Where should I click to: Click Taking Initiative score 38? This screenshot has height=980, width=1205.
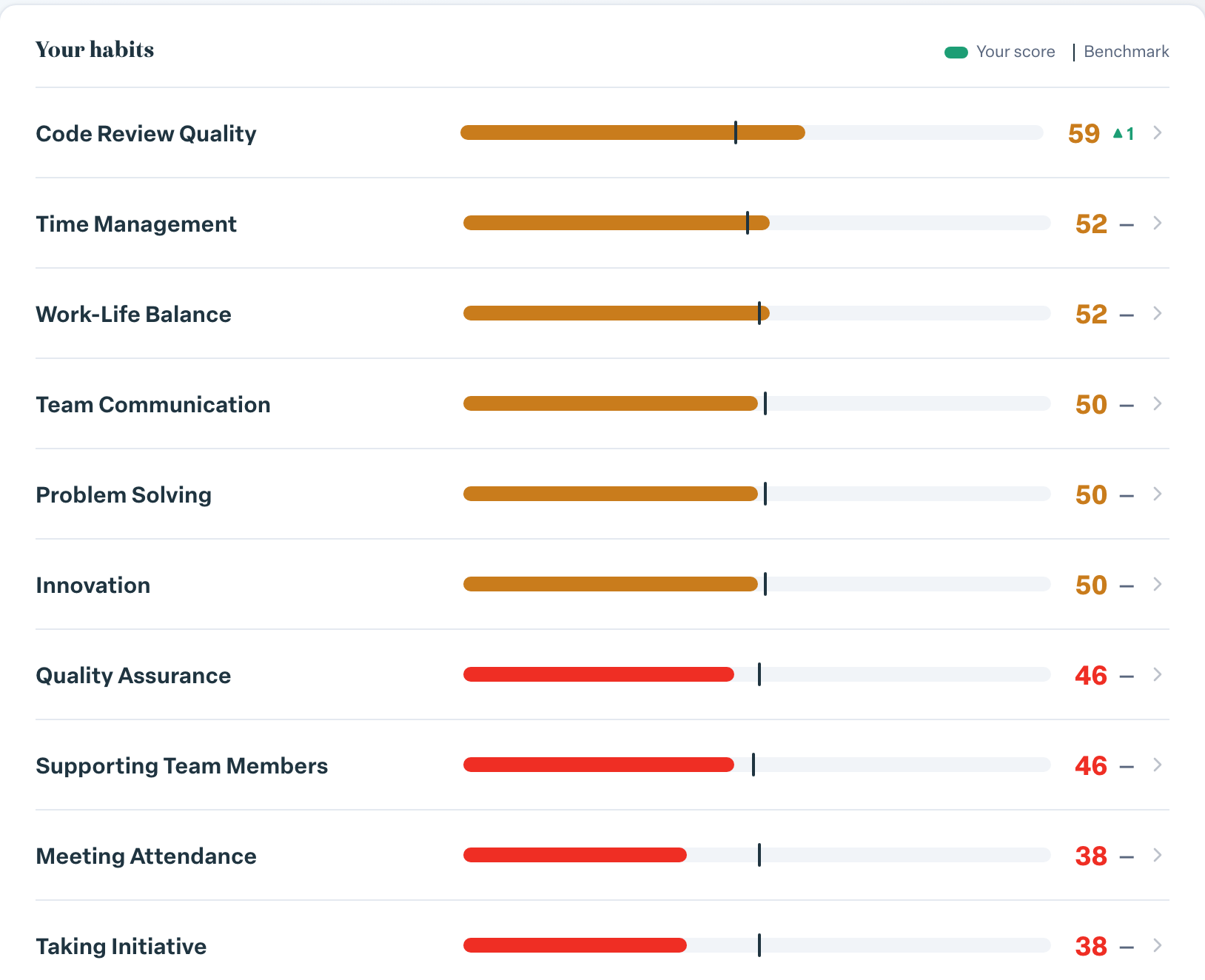coord(1092,947)
